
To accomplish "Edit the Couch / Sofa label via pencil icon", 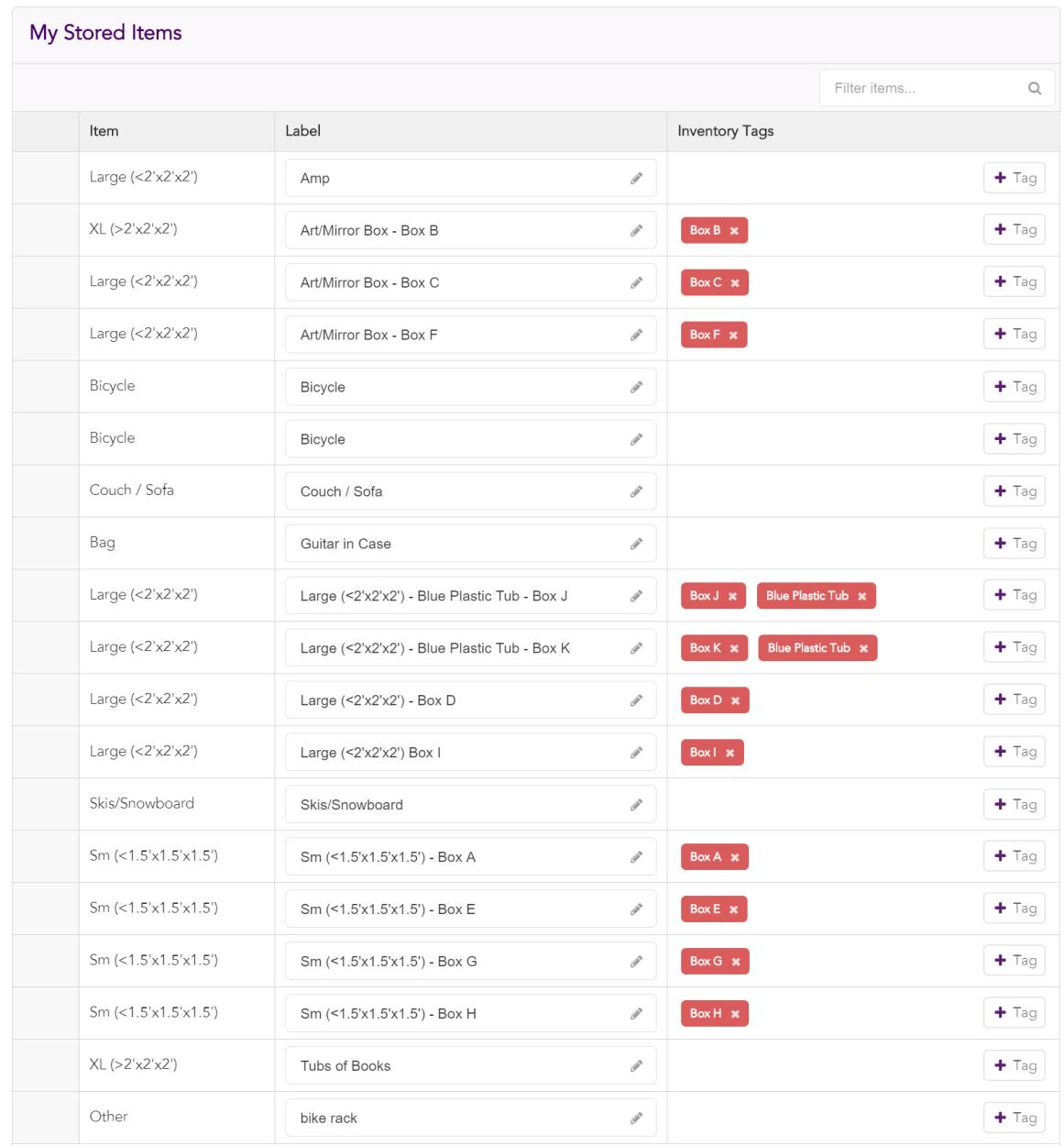I will tap(636, 491).
